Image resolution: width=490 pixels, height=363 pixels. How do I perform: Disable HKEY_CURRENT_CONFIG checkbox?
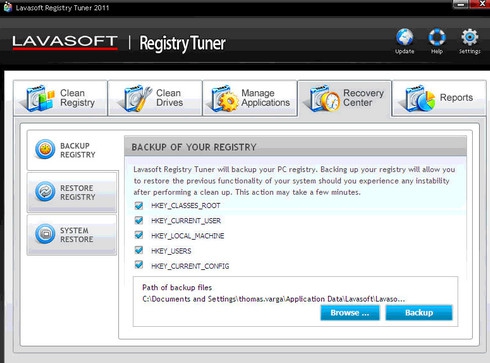click(139, 265)
